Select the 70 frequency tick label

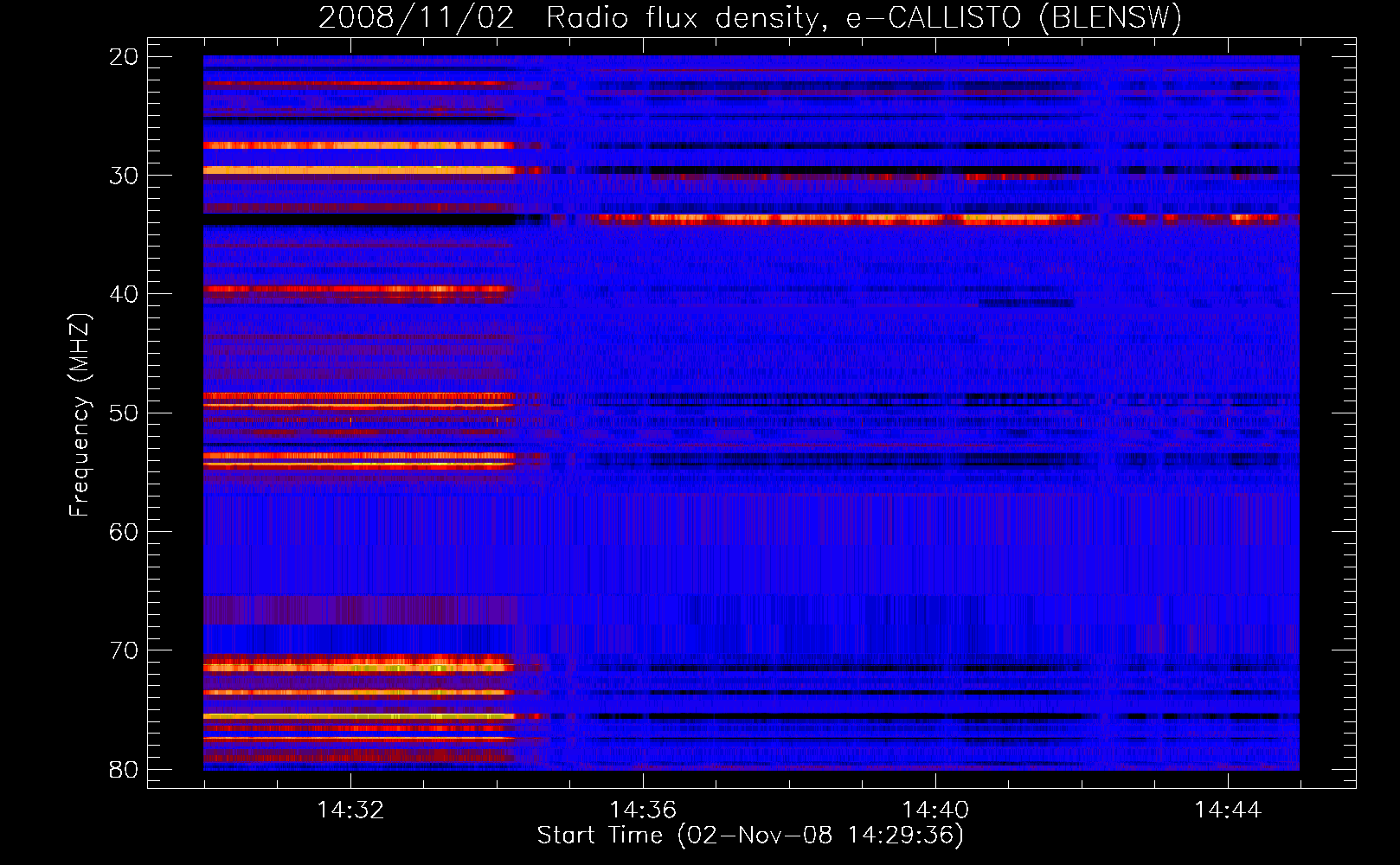click(124, 650)
